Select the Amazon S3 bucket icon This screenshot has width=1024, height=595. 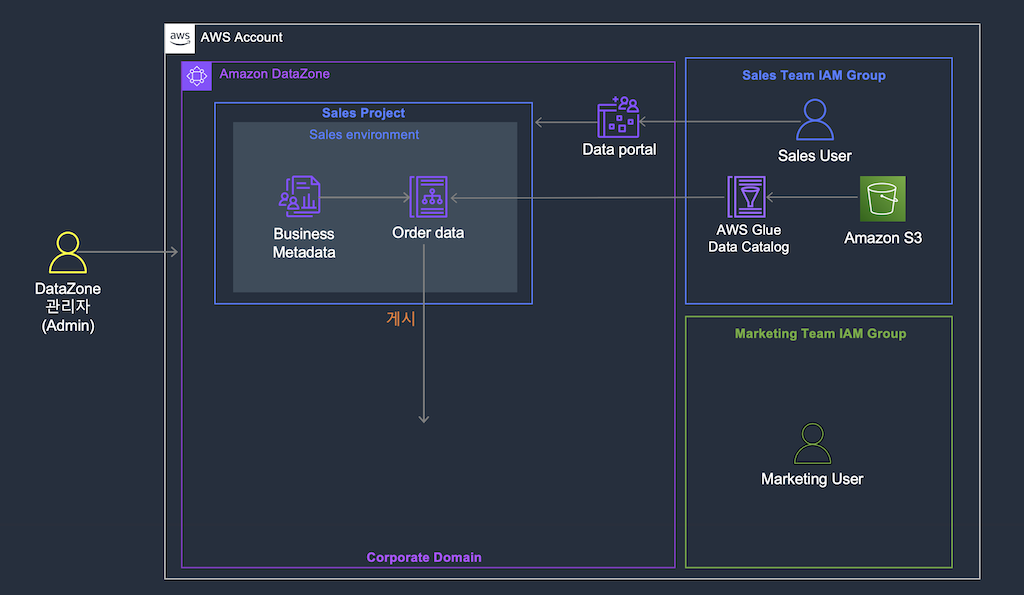coord(882,199)
